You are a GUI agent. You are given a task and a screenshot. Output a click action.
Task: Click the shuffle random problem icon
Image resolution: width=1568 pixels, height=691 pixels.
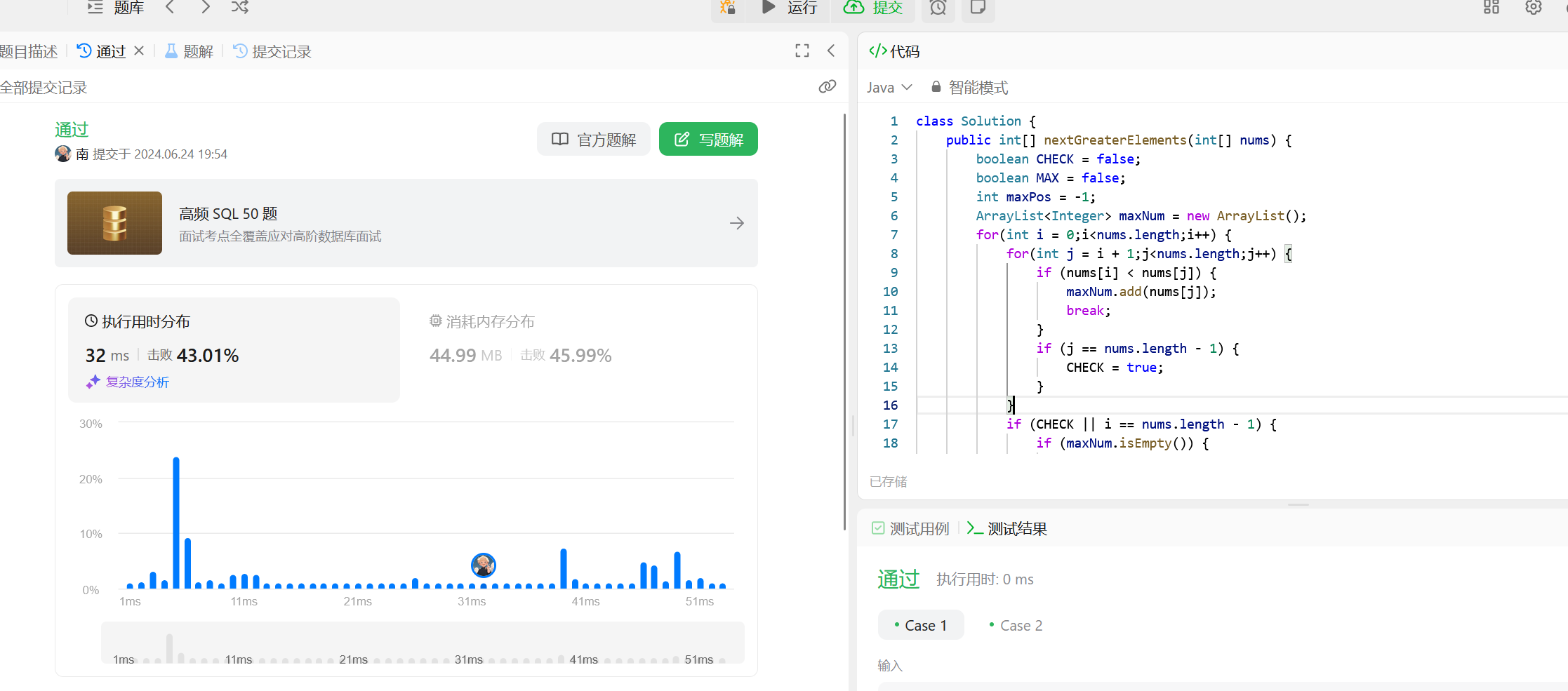(239, 7)
